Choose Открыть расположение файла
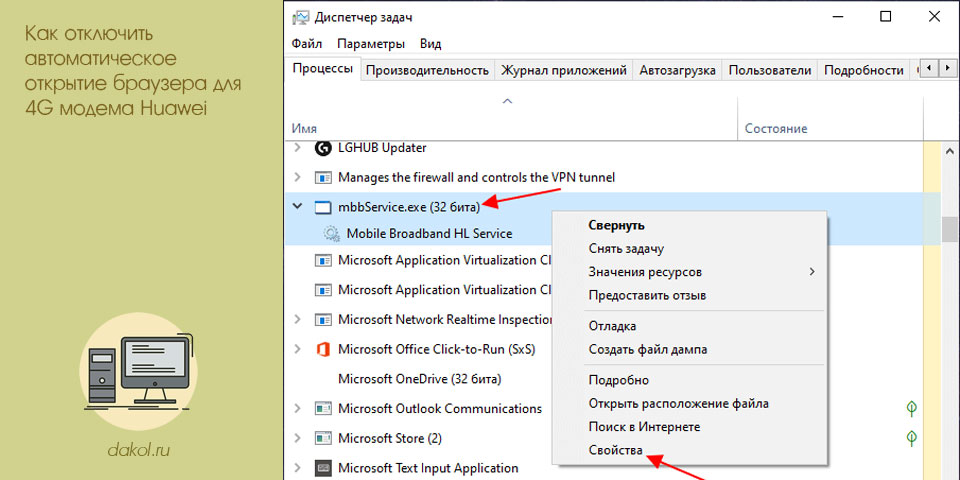The image size is (960, 480). click(689, 403)
